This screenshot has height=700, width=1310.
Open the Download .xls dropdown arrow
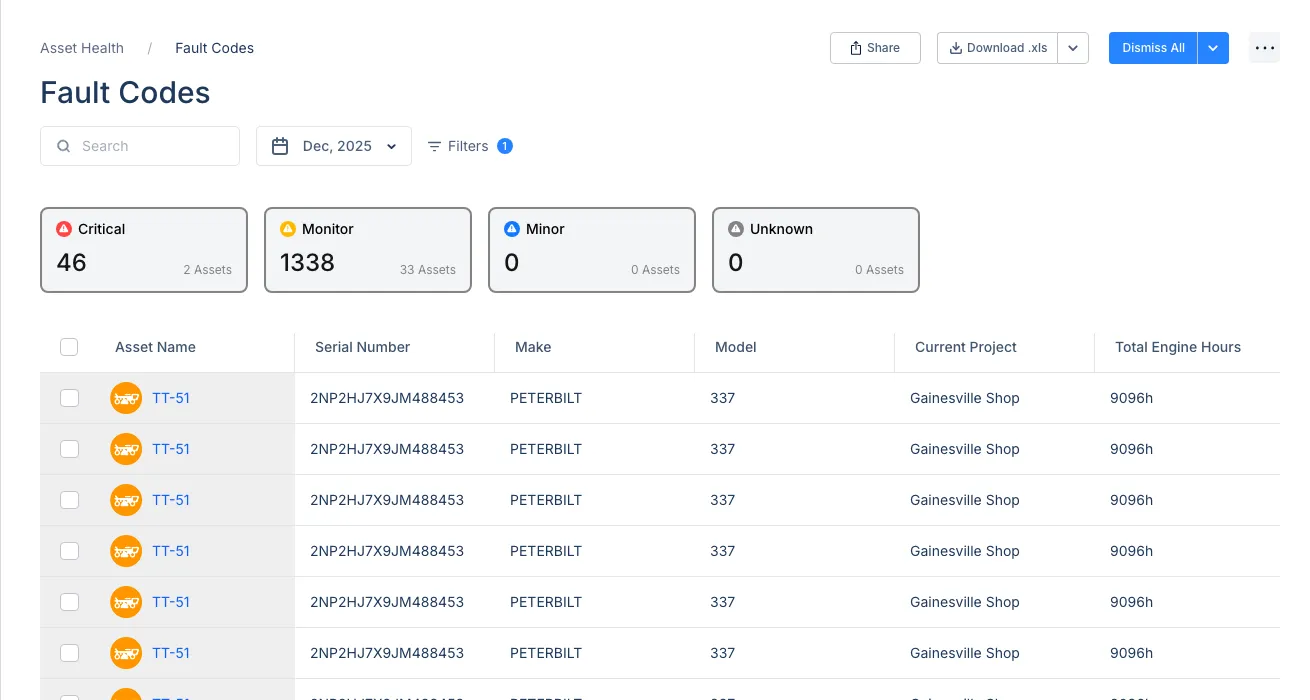point(1073,48)
